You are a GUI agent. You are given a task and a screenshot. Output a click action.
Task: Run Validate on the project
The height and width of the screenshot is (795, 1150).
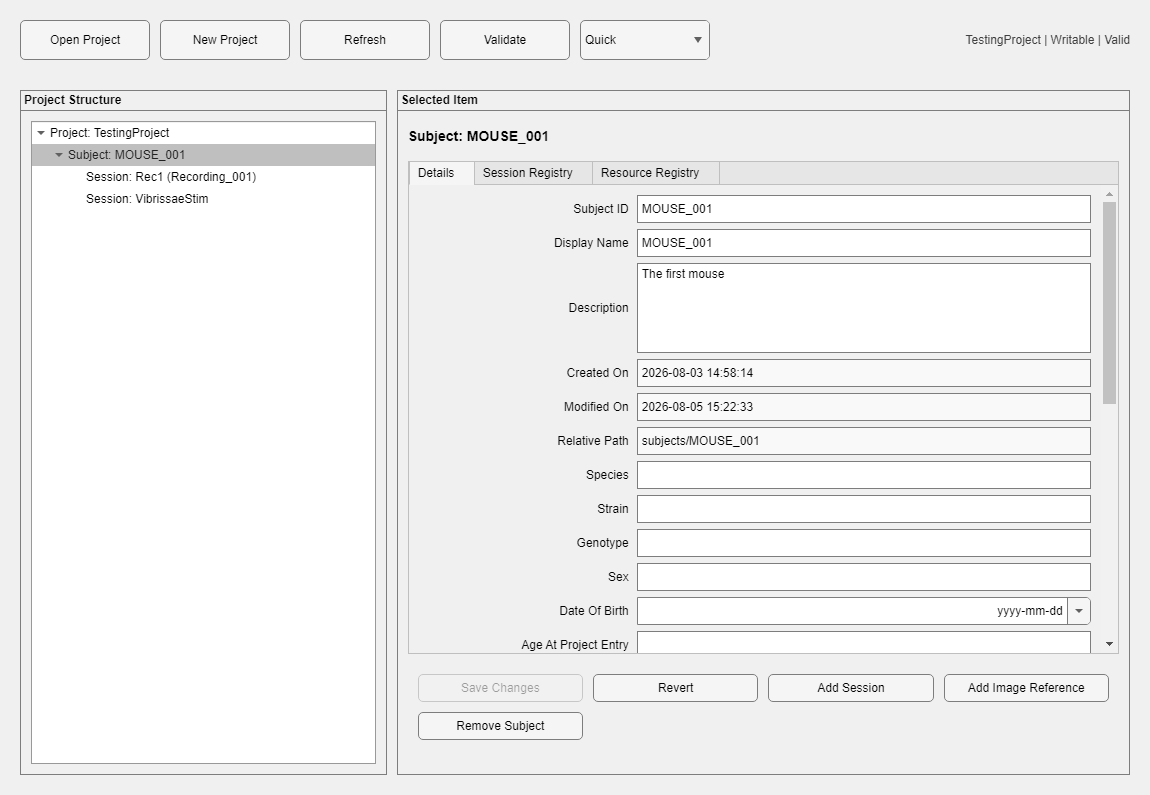pyautogui.click(x=505, y=40)
